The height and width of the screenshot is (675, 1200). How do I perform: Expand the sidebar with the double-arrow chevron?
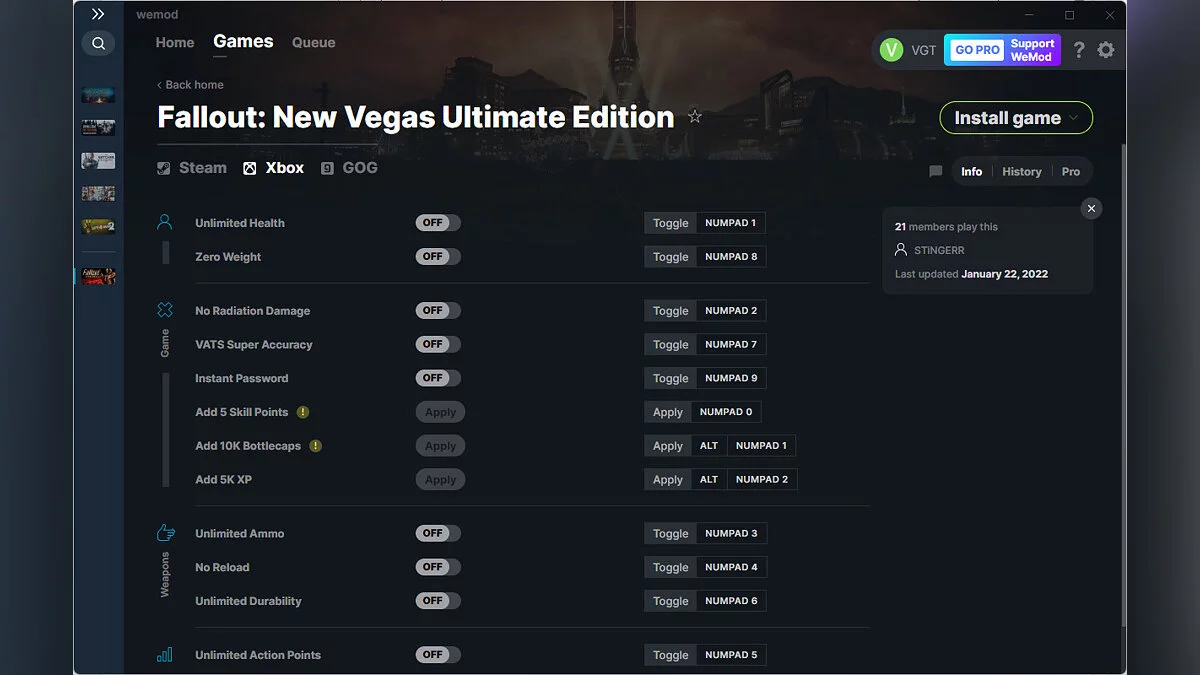click(x=97, y=14)
